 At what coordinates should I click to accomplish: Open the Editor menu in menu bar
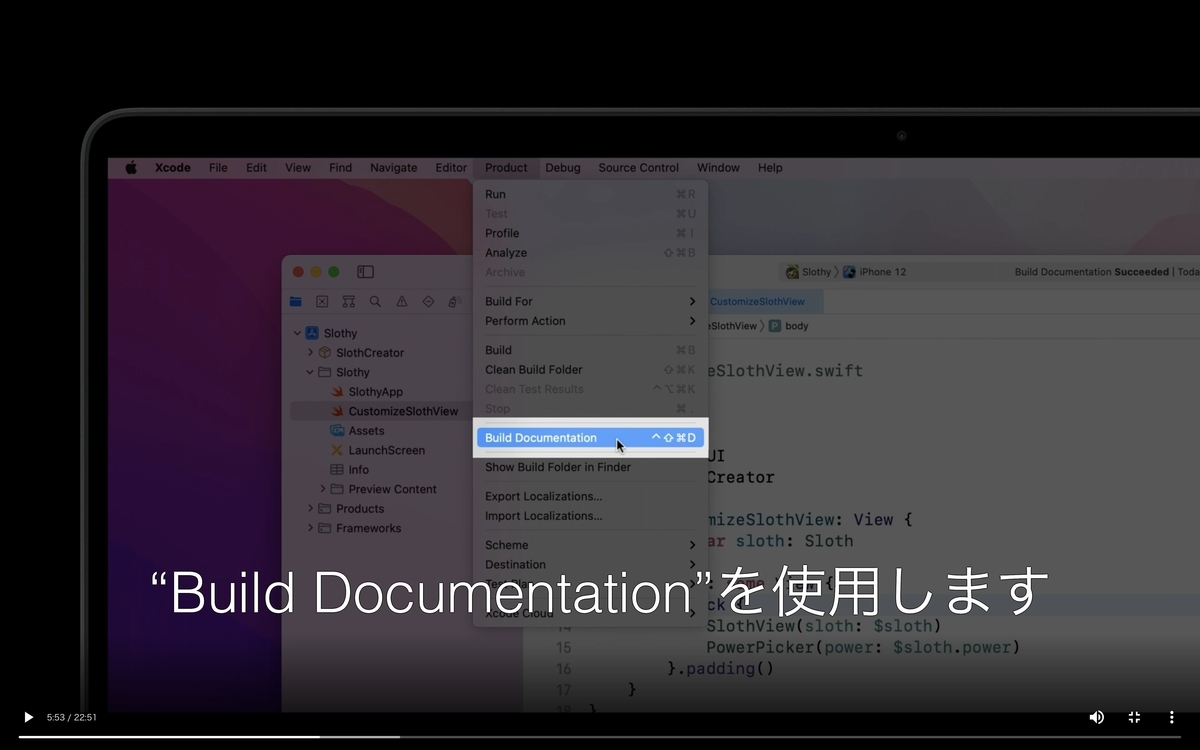coord(451,168)
